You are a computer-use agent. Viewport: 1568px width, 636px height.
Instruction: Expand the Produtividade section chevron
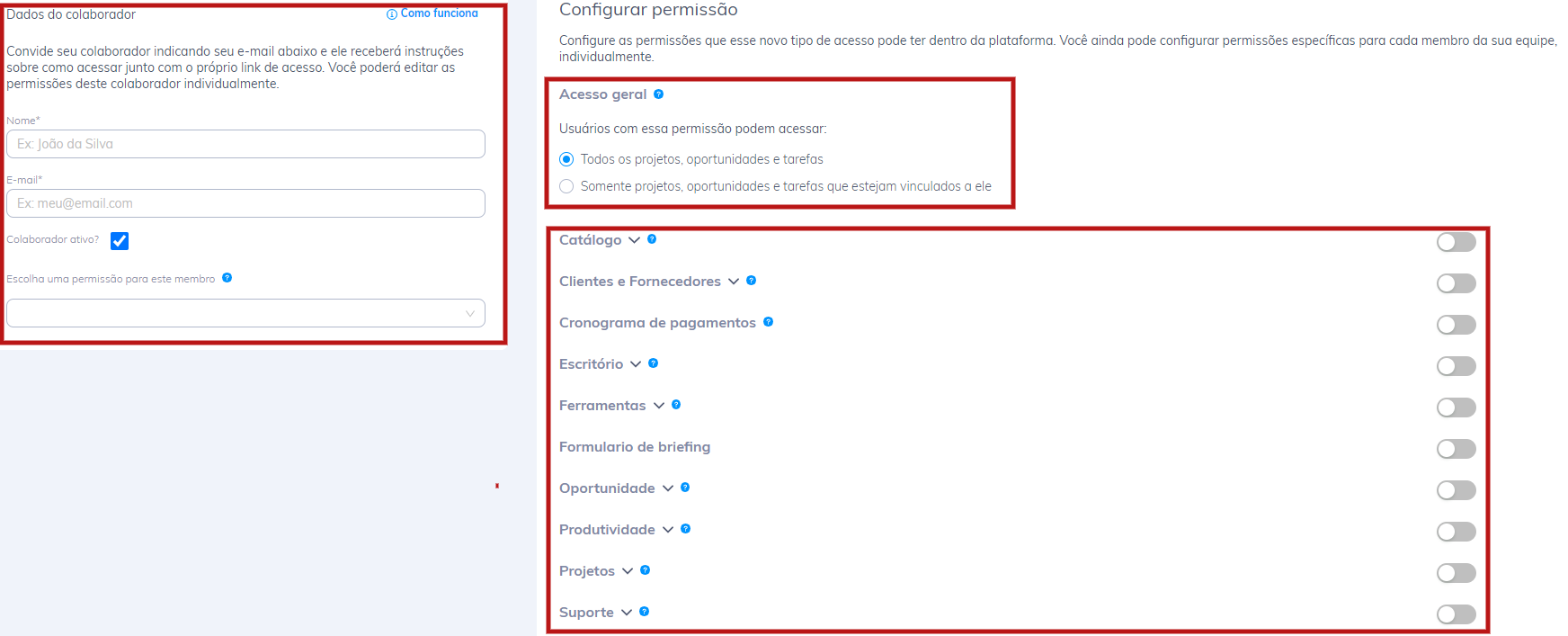click(x=668, y=530)
